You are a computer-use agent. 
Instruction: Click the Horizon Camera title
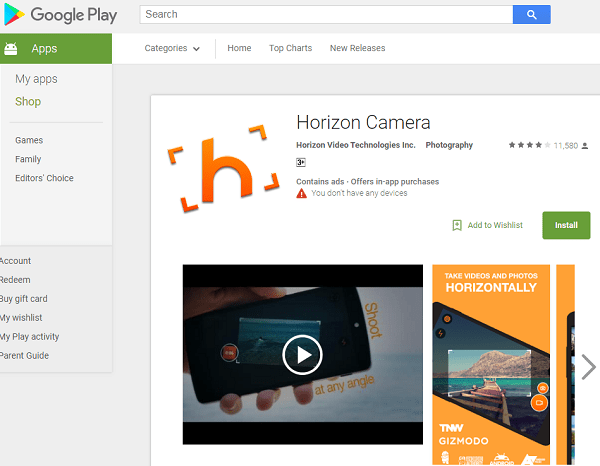click(364, 122)
